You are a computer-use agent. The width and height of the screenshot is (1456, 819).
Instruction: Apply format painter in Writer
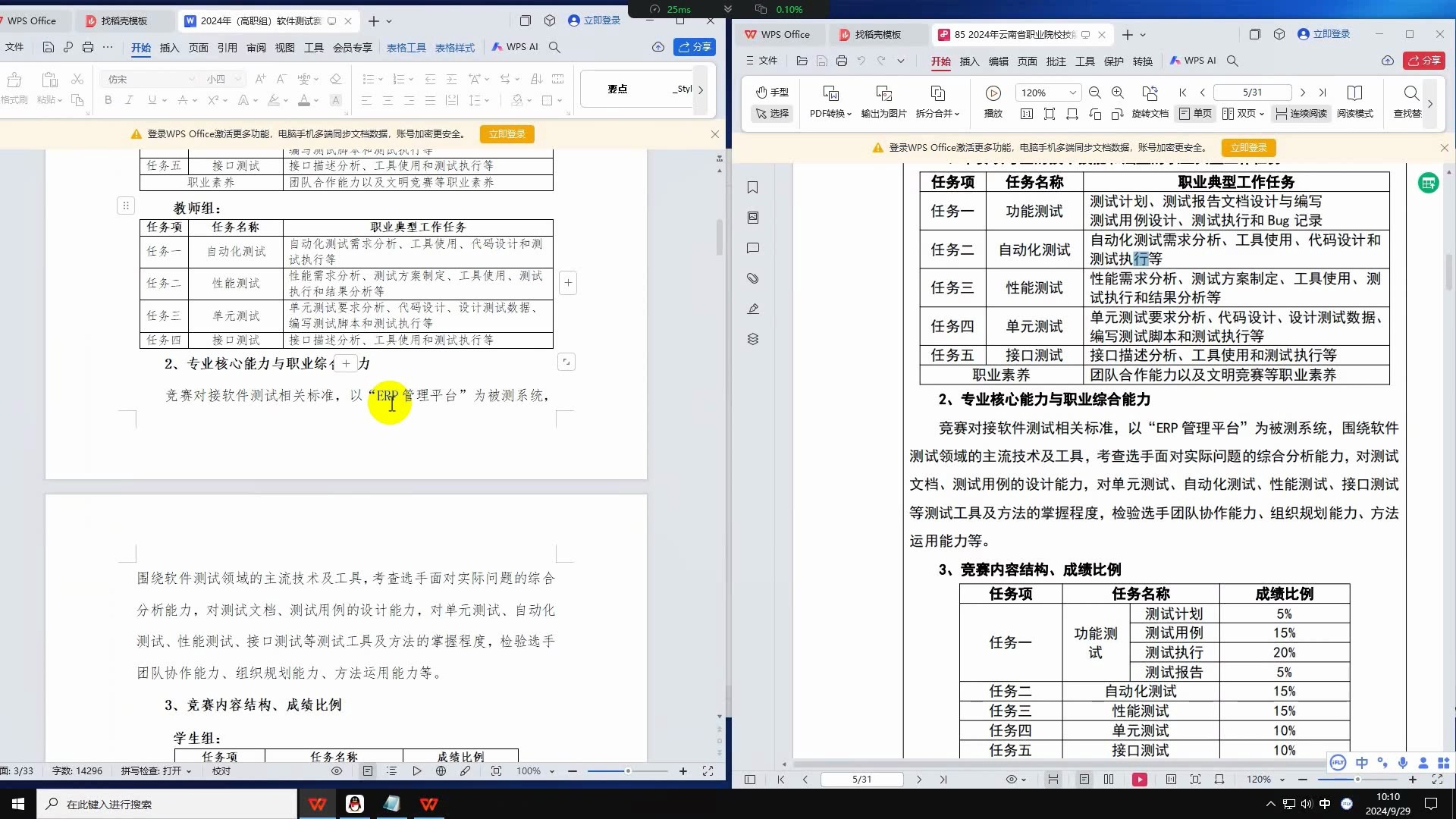(x=14, y=89)
